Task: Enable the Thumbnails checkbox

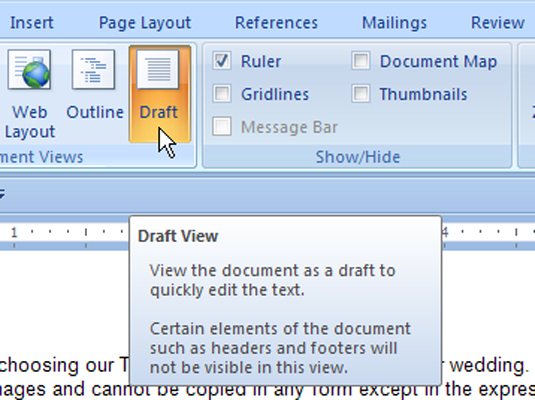Action: click(x=361, y=94)
